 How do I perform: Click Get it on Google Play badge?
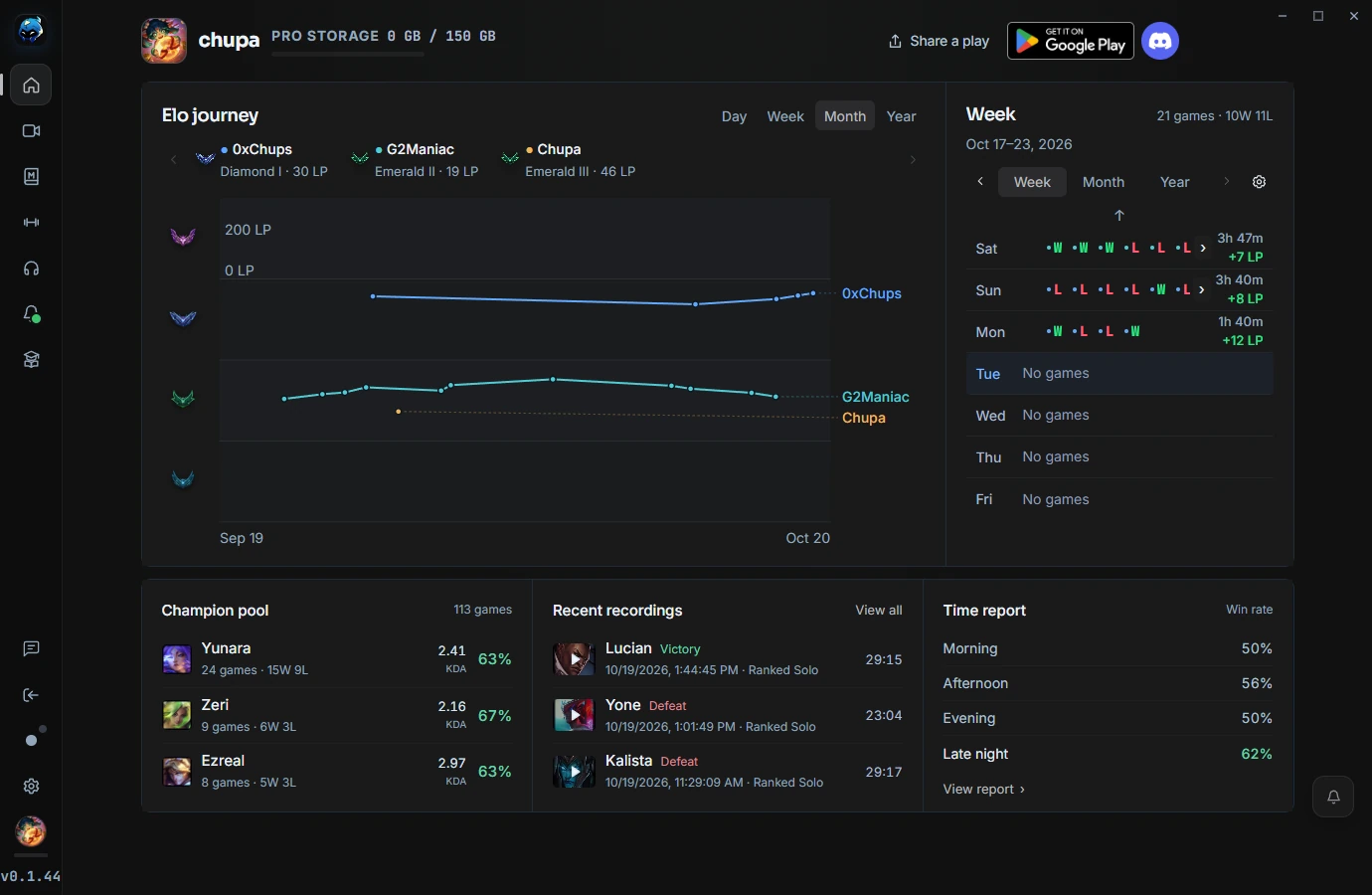(x=1070, y=41)
